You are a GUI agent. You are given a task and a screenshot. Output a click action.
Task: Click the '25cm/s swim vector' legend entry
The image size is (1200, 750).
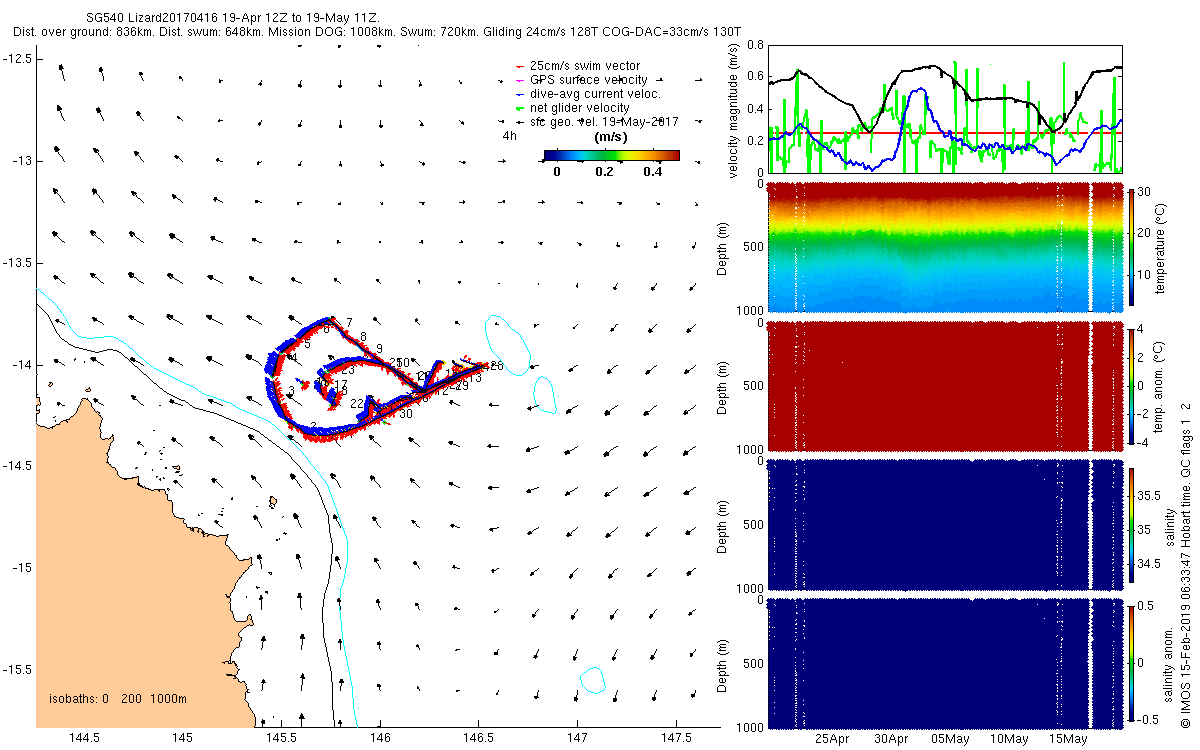[585, 66]
